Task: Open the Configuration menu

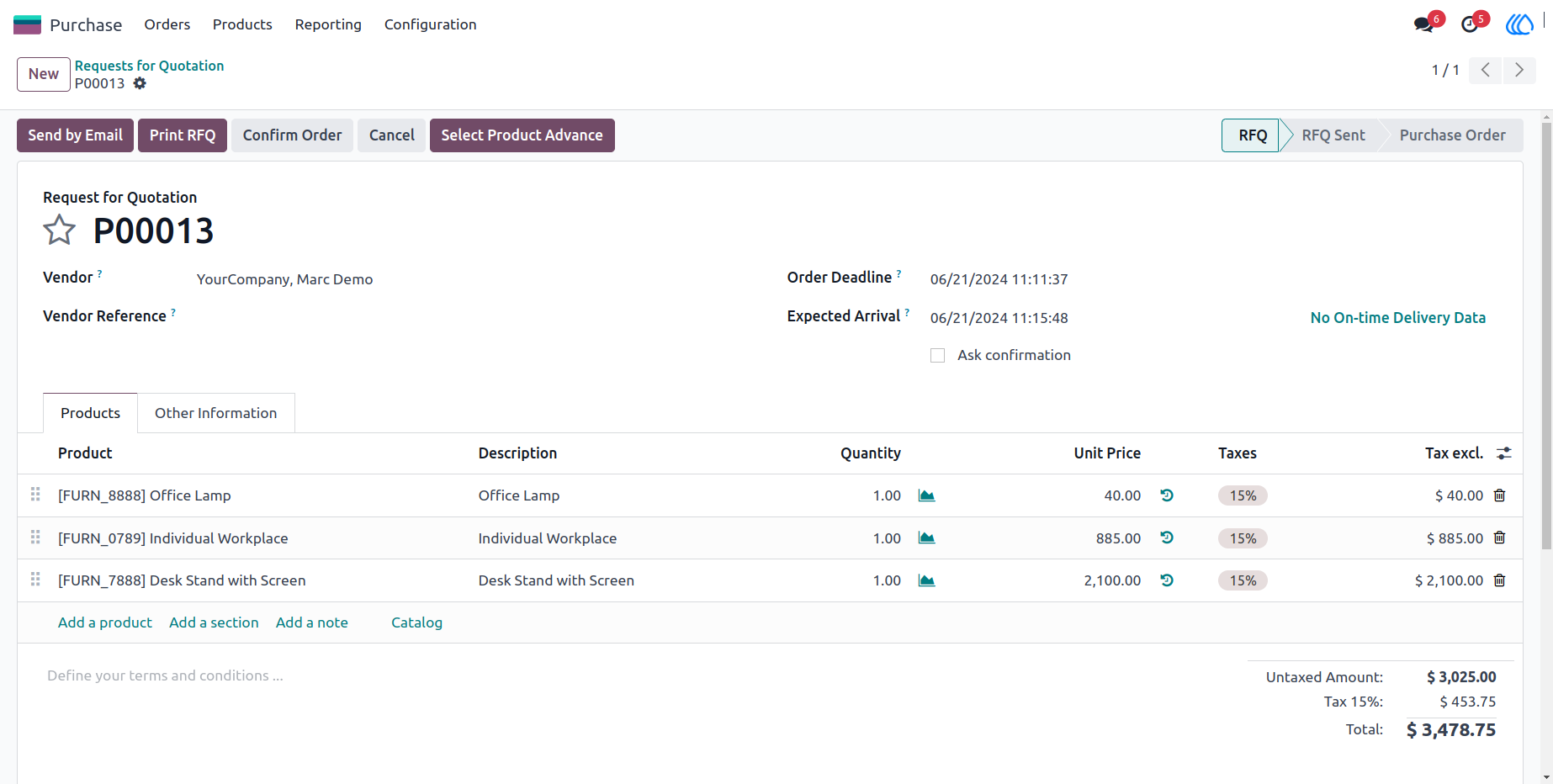Action: tap(431, 24)
